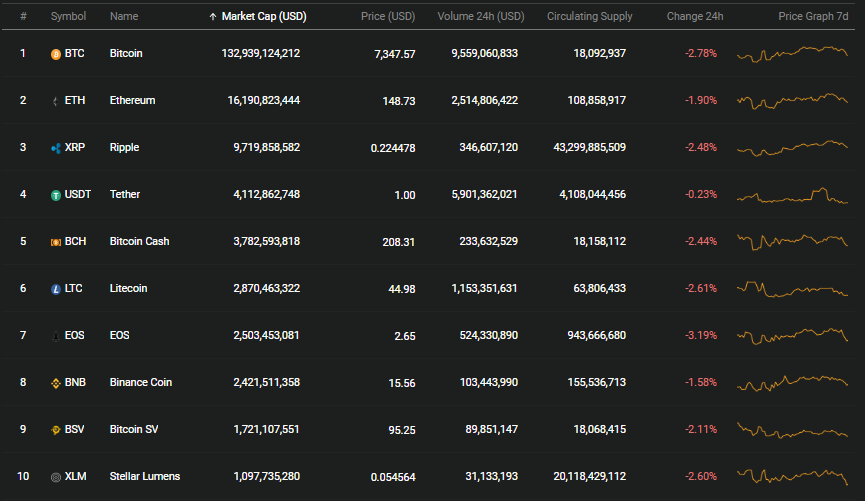Sort by Change 24h column header
Image resolution: width=865 pixels, height=501 pixels.
pos(695,17)
